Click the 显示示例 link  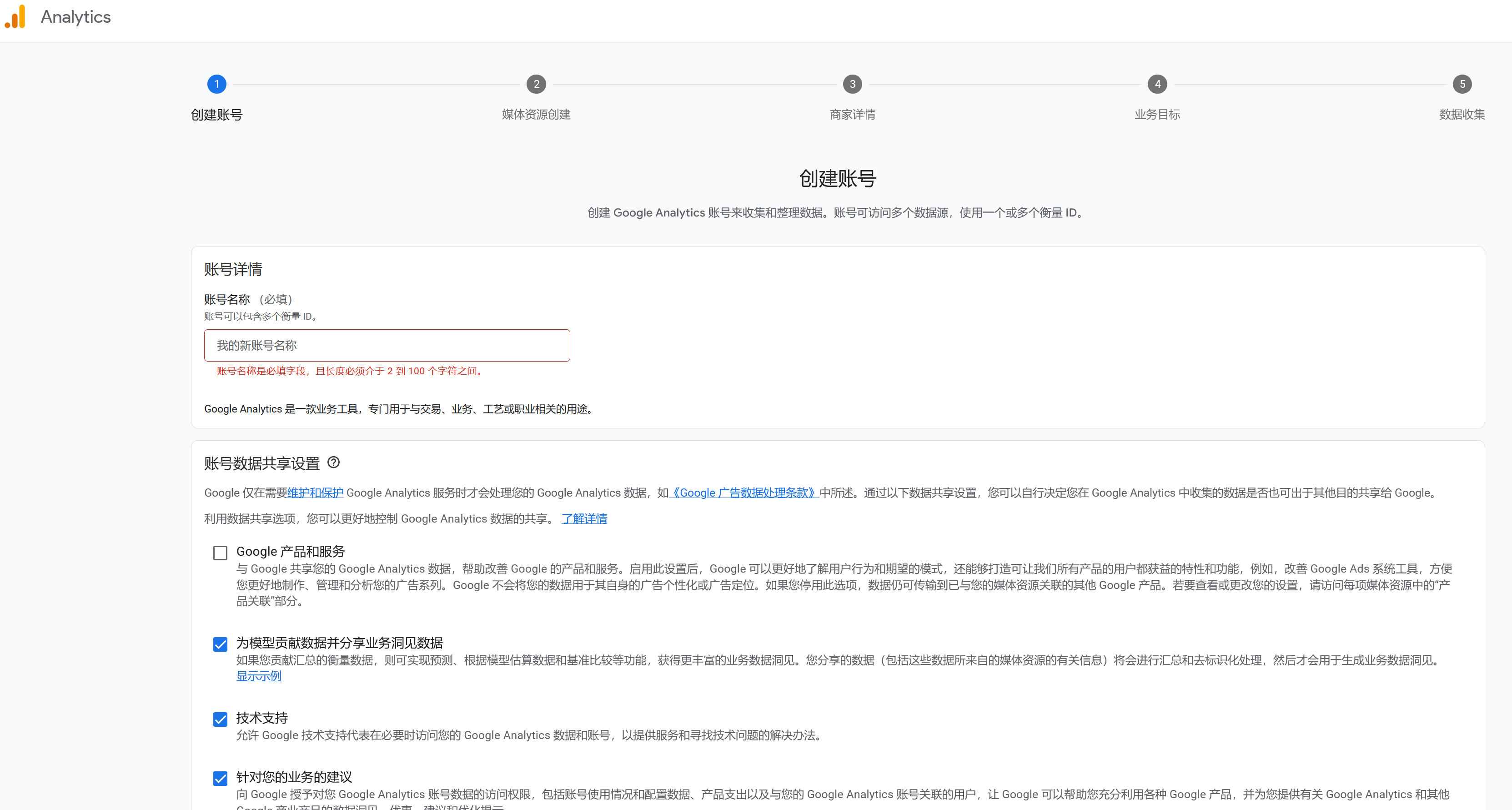pos(259,675)
